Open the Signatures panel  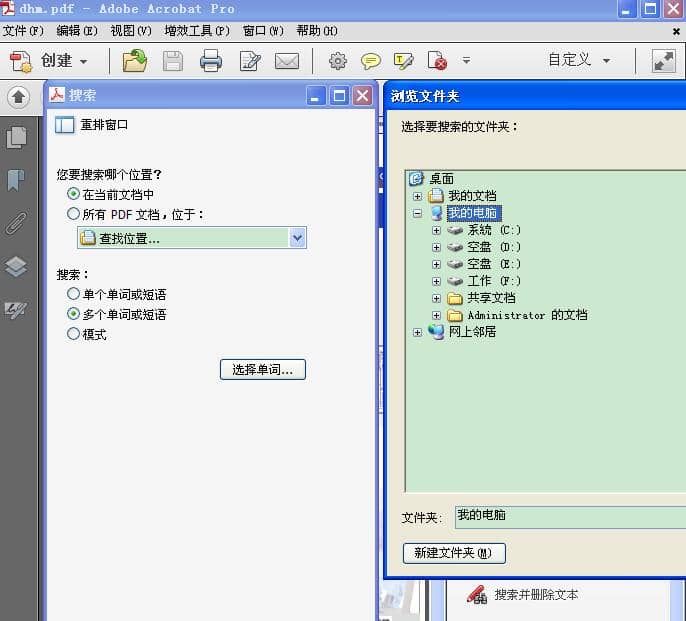[16, 310]
